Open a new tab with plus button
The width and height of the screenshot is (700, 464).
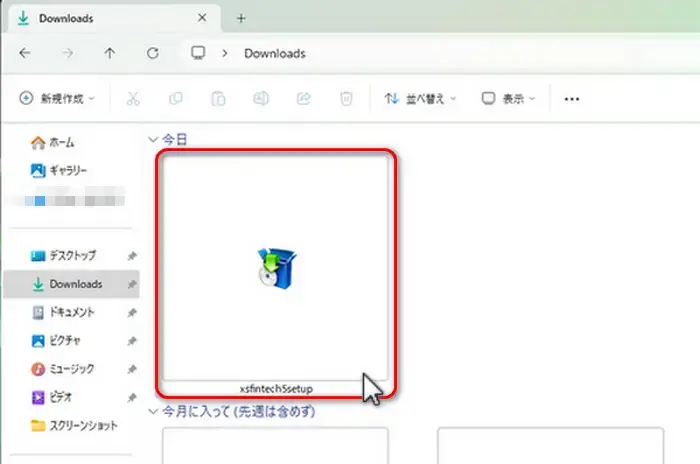pyautogui.click(x=241, y=18)
